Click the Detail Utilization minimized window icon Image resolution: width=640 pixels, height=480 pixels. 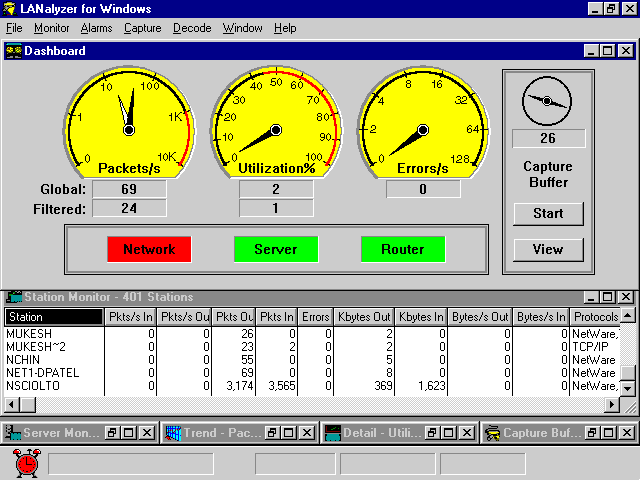[x=333, y=433]
